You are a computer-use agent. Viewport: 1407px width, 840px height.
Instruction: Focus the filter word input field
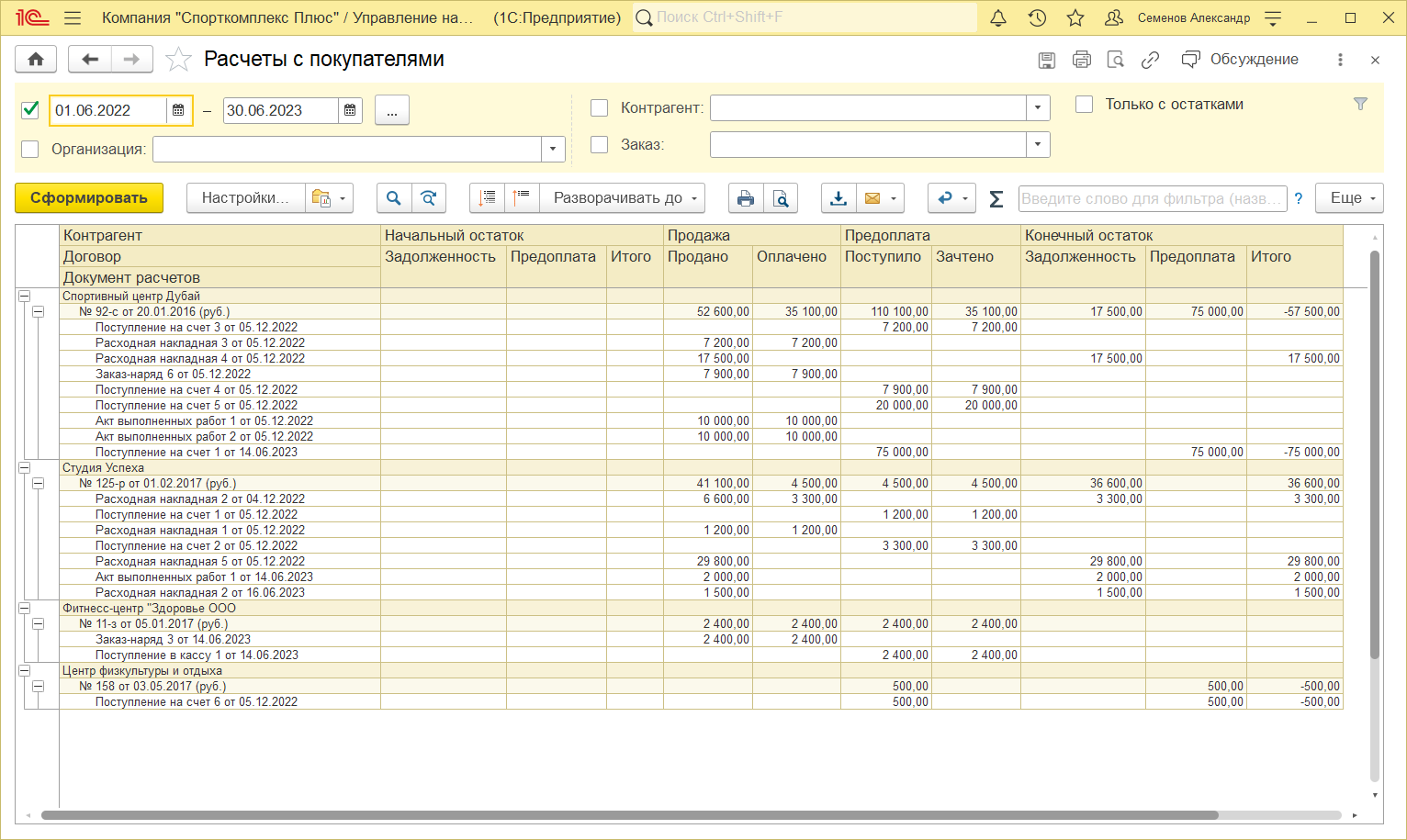click(x=1151, y=198)
